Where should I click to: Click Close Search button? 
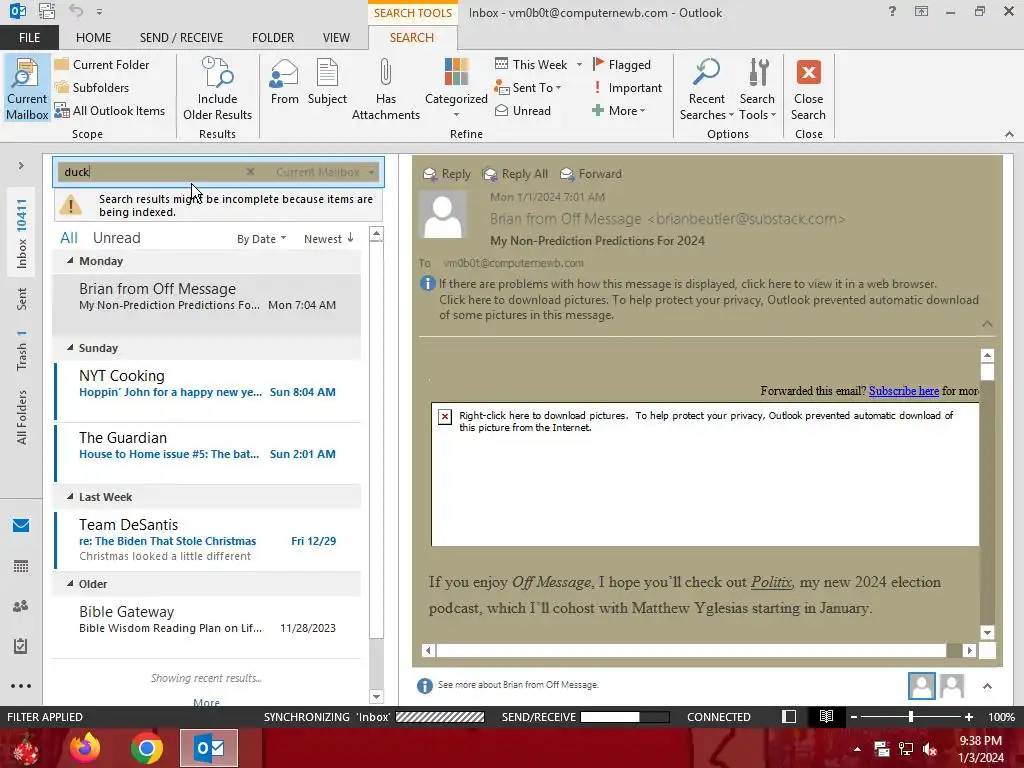[x=808, y=89]
